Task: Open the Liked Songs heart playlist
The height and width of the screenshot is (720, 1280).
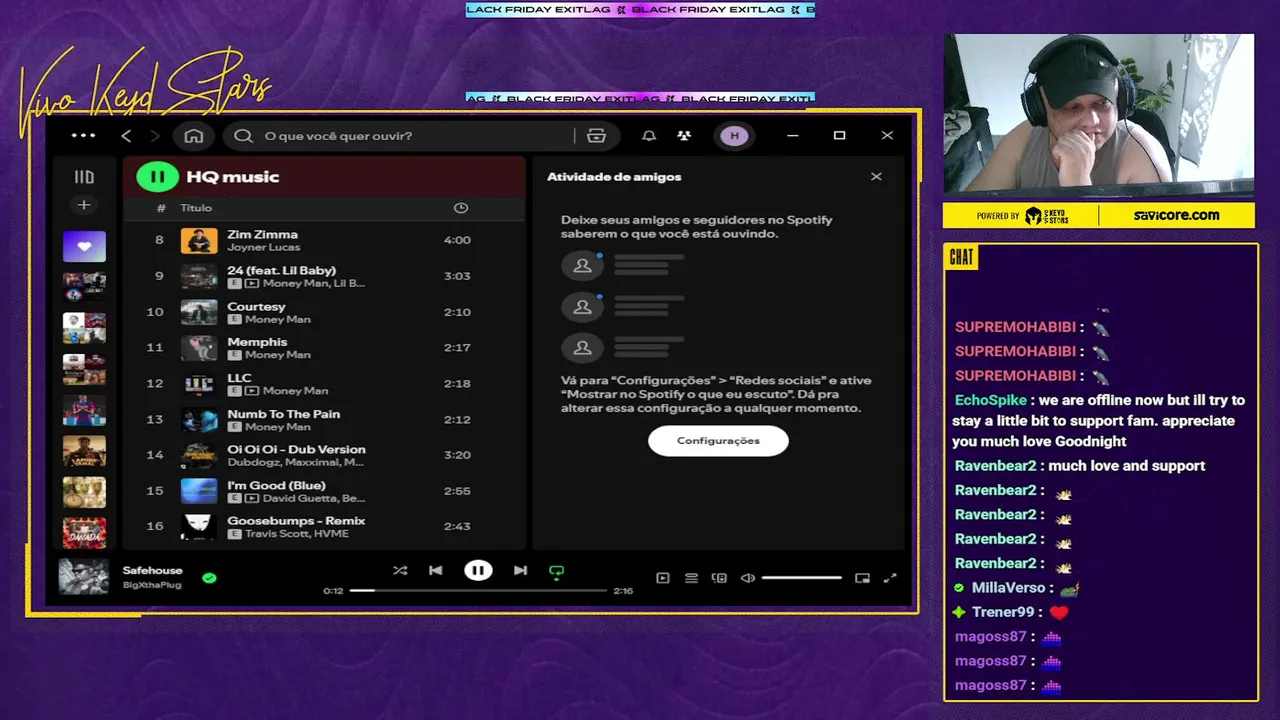Action: (x=84, y=246)
